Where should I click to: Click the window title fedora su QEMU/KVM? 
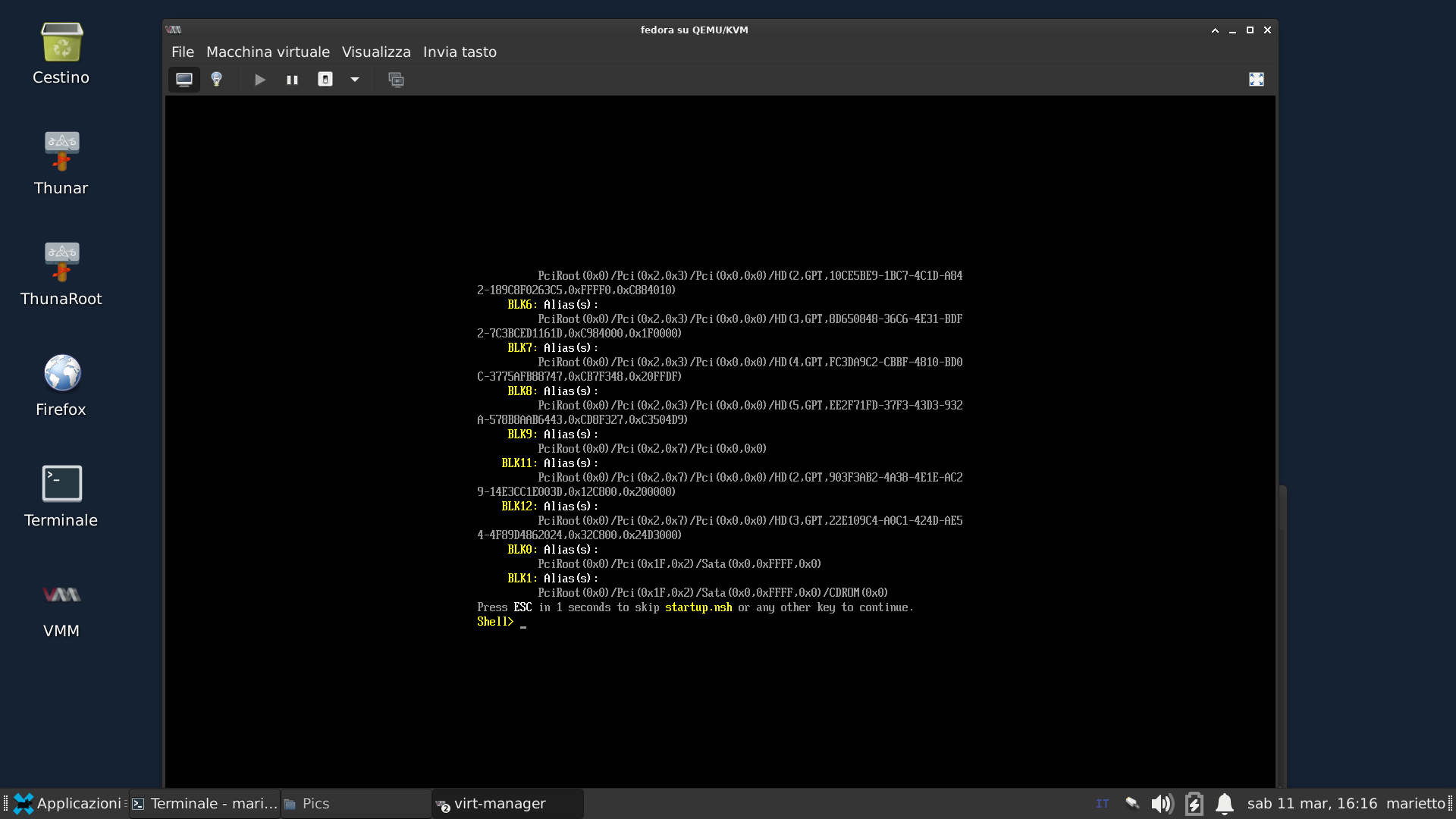coord(694,30)
